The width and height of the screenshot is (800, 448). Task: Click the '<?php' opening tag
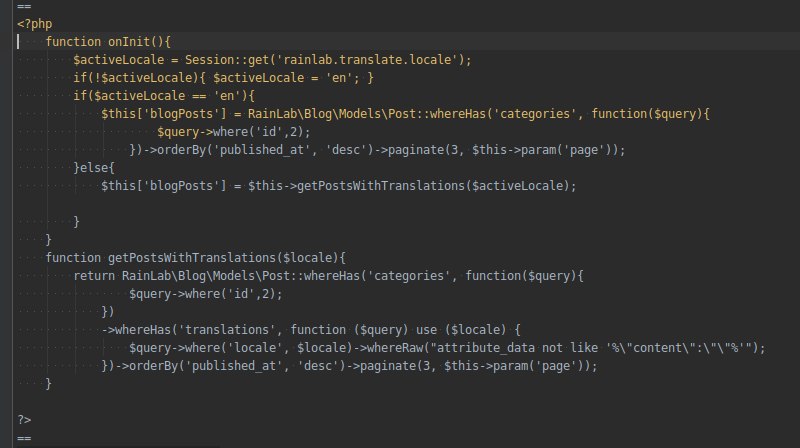[35, 24]
